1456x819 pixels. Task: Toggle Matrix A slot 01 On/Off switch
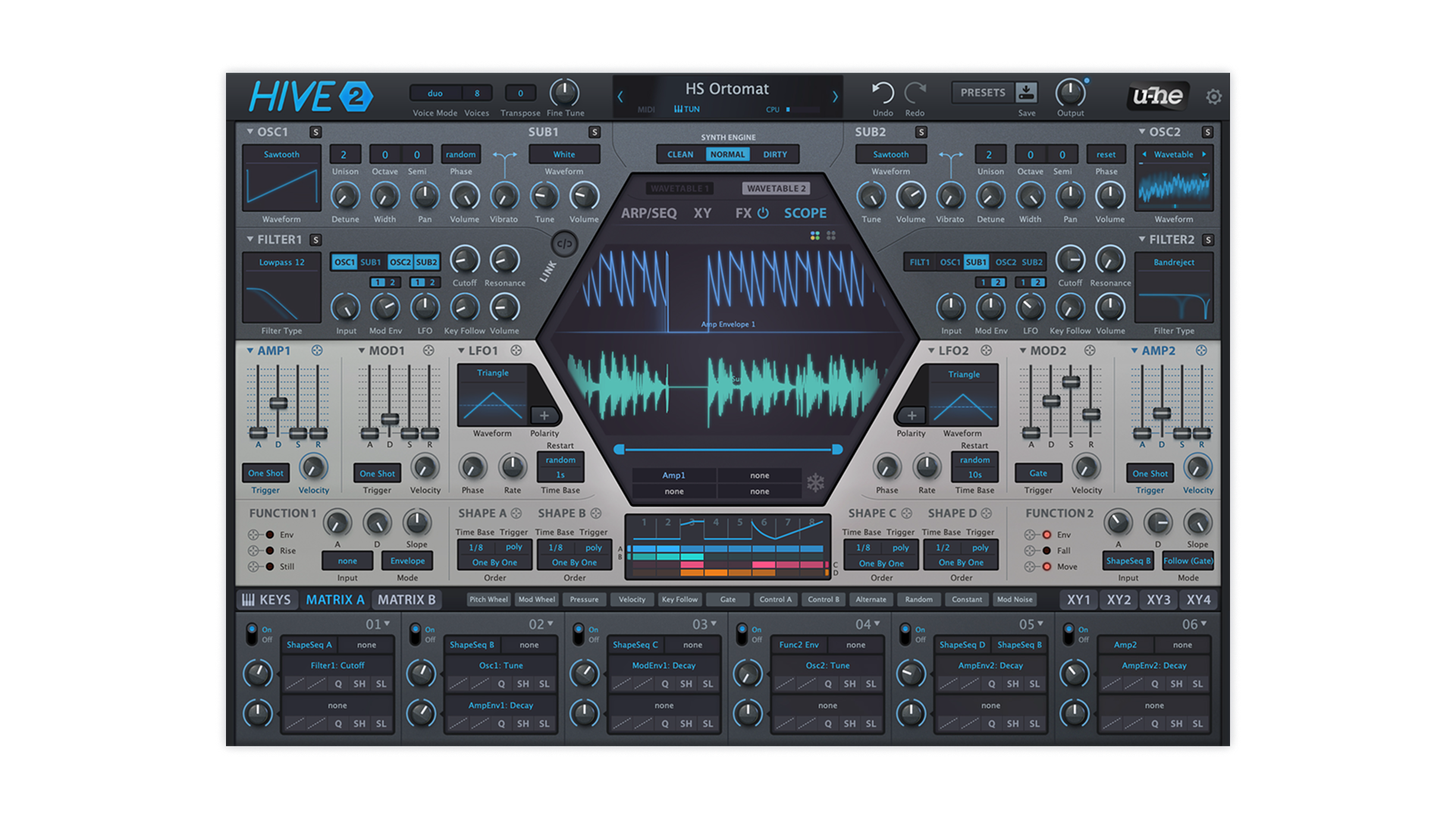point(252,634)
